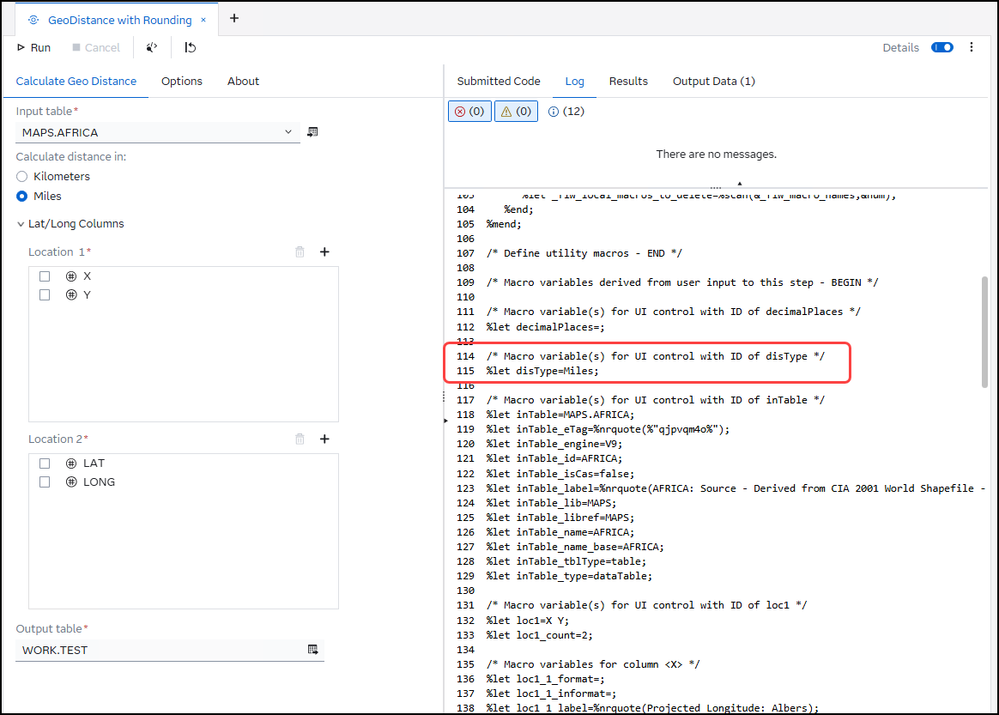Click the numeric type icon next to Y
999x715 pixels.
pos(71,295)
